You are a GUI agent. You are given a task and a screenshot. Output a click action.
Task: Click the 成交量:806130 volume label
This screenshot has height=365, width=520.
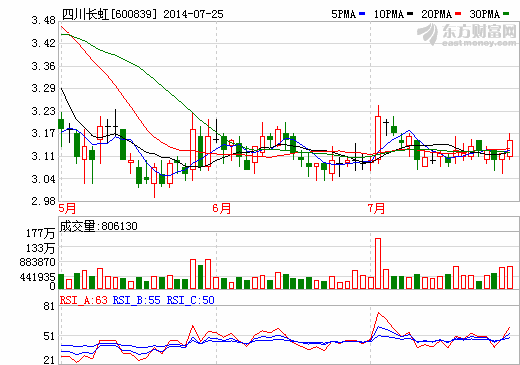(98, 226)
